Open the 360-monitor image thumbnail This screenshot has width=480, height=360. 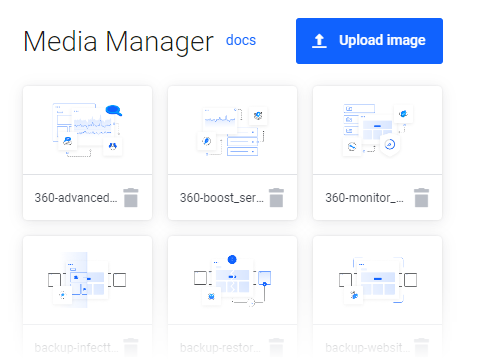click(377, 130)
